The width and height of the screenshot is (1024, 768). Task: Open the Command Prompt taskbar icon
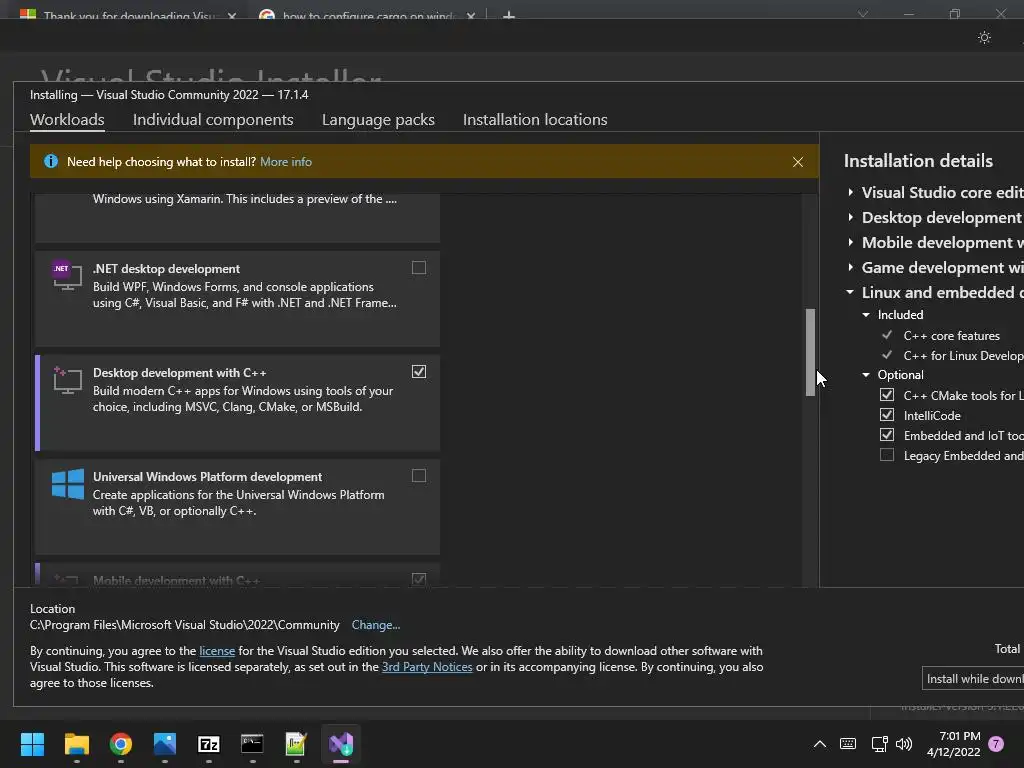tap(252, 744)
